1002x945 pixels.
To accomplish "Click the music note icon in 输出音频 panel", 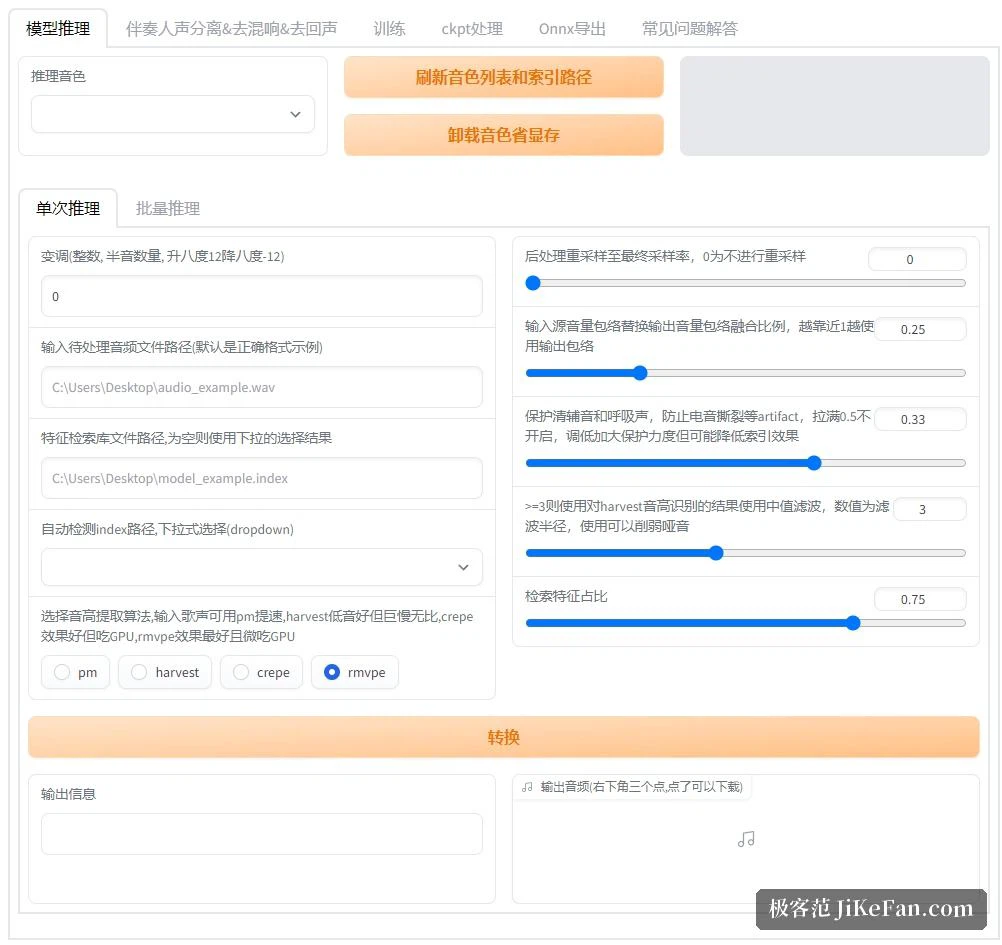I will pyautogui.click(x=746, y=839).
